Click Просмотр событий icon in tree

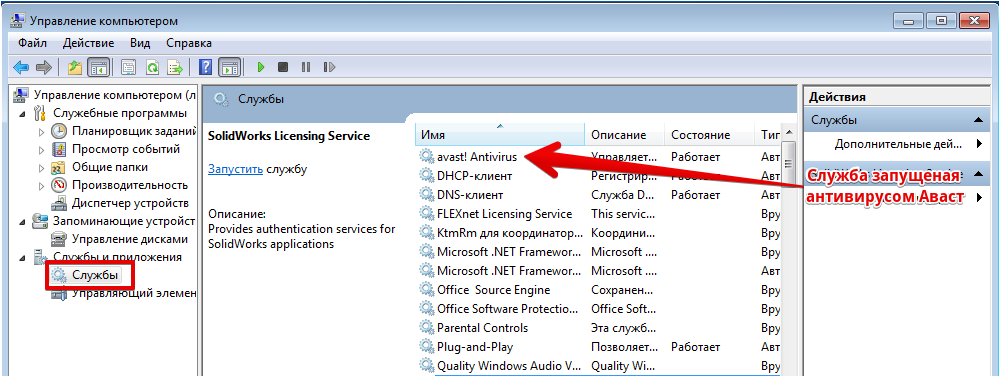(59, 149)
